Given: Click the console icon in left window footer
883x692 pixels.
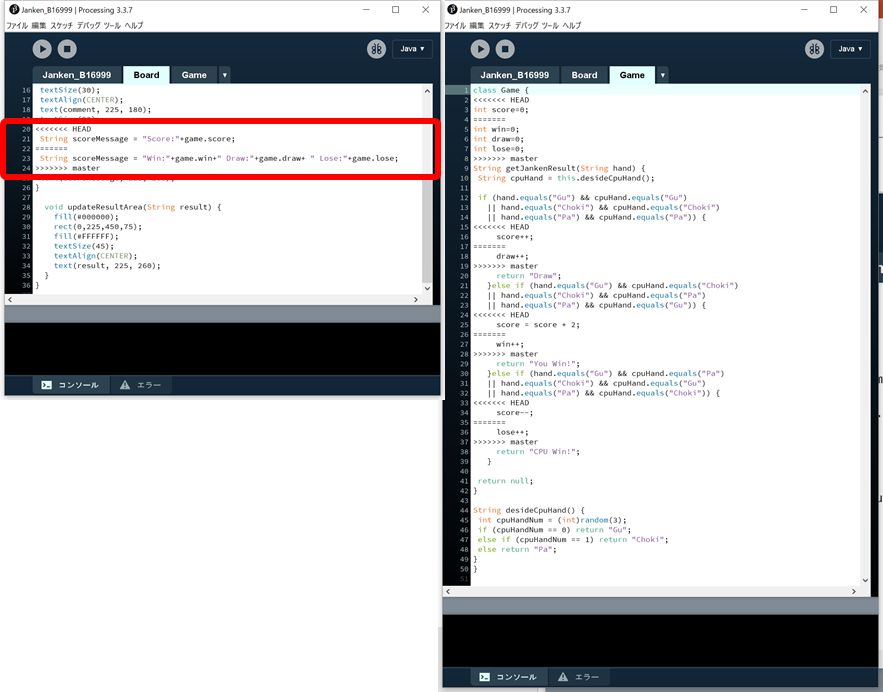Looking at the screenshot, I should click(46, 384).
